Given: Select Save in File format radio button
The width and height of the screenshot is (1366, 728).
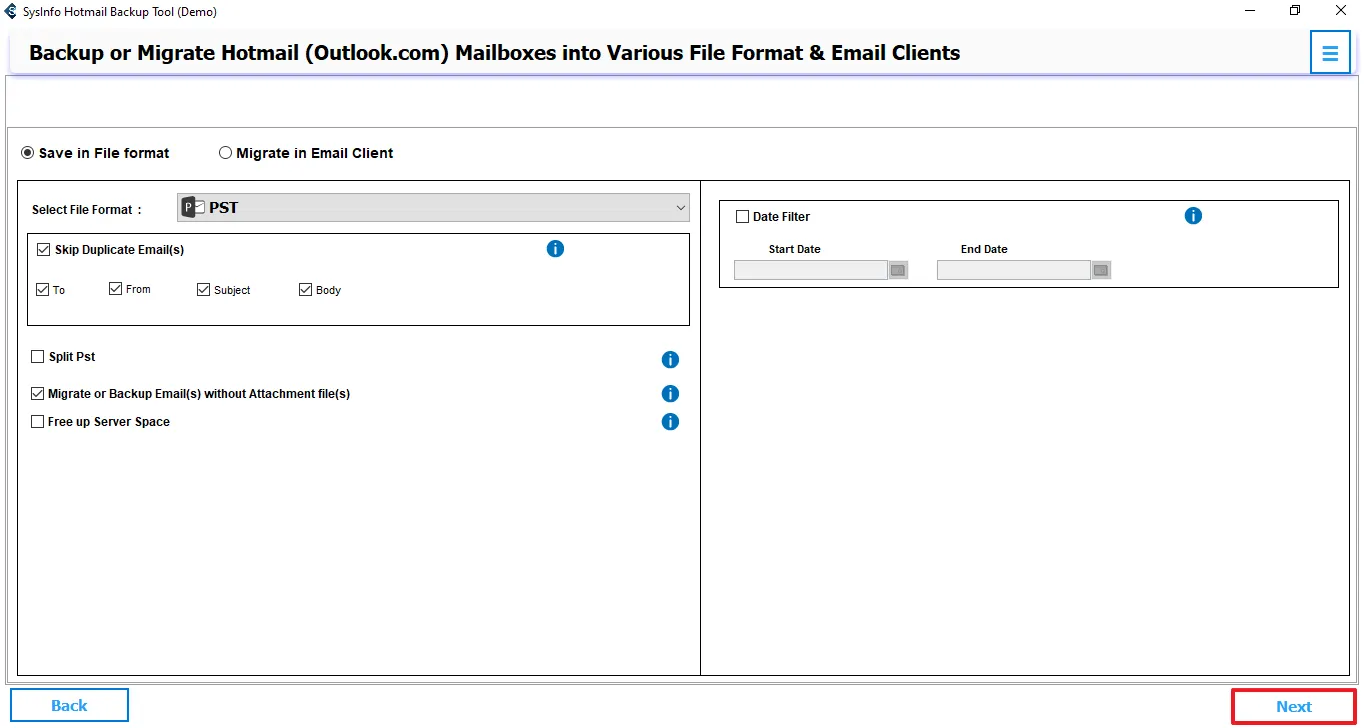Looking at the screenshot, I should (x=27, y=153).
